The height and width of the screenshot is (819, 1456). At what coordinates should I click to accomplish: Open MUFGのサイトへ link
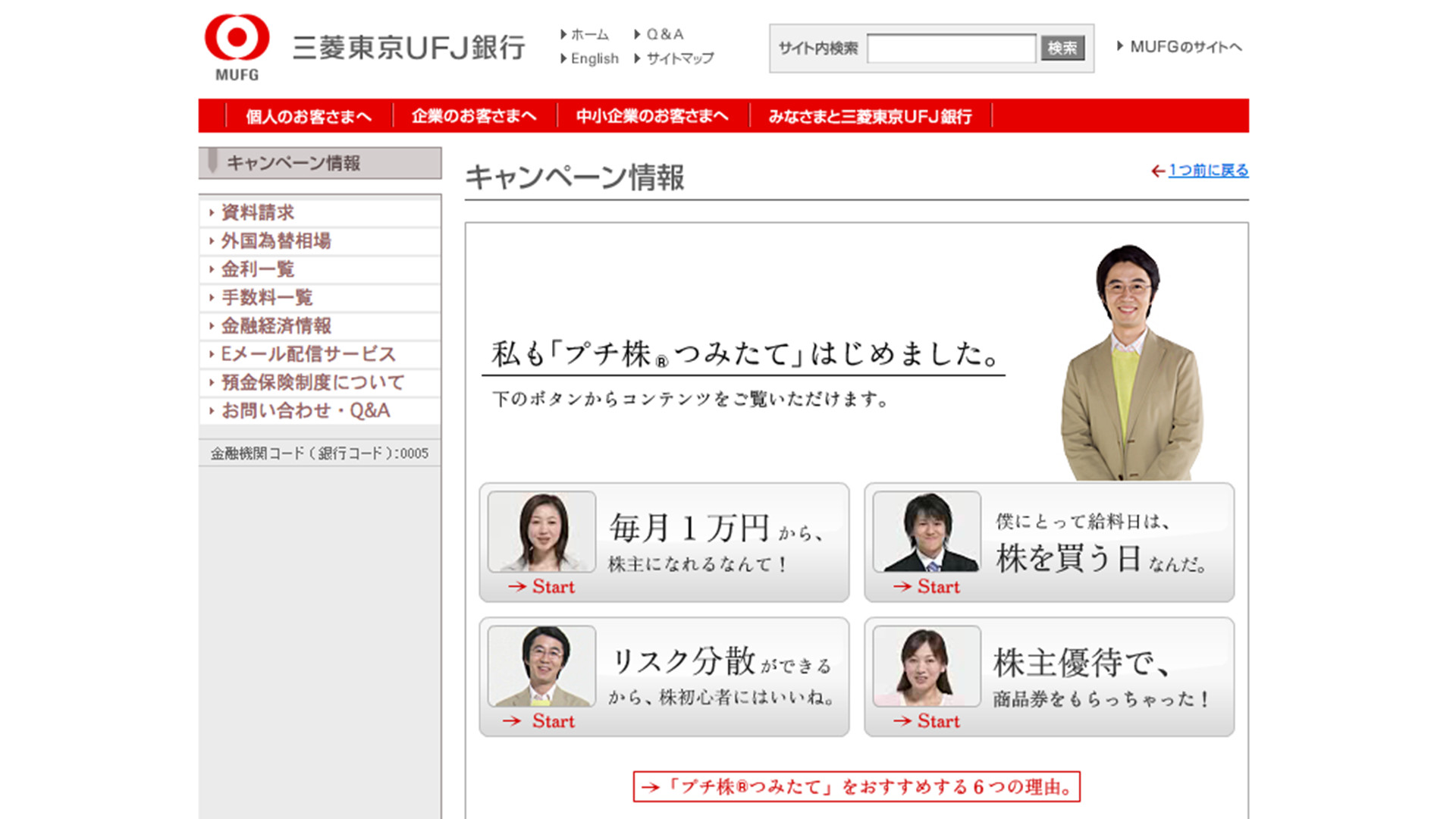(x=1185, y=47)
